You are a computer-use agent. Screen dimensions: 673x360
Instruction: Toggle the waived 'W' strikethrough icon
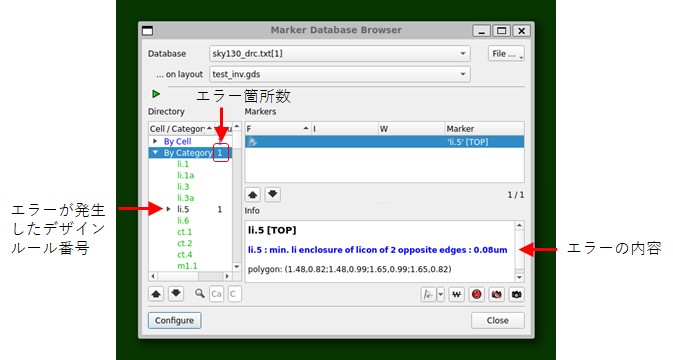[456, 294]
